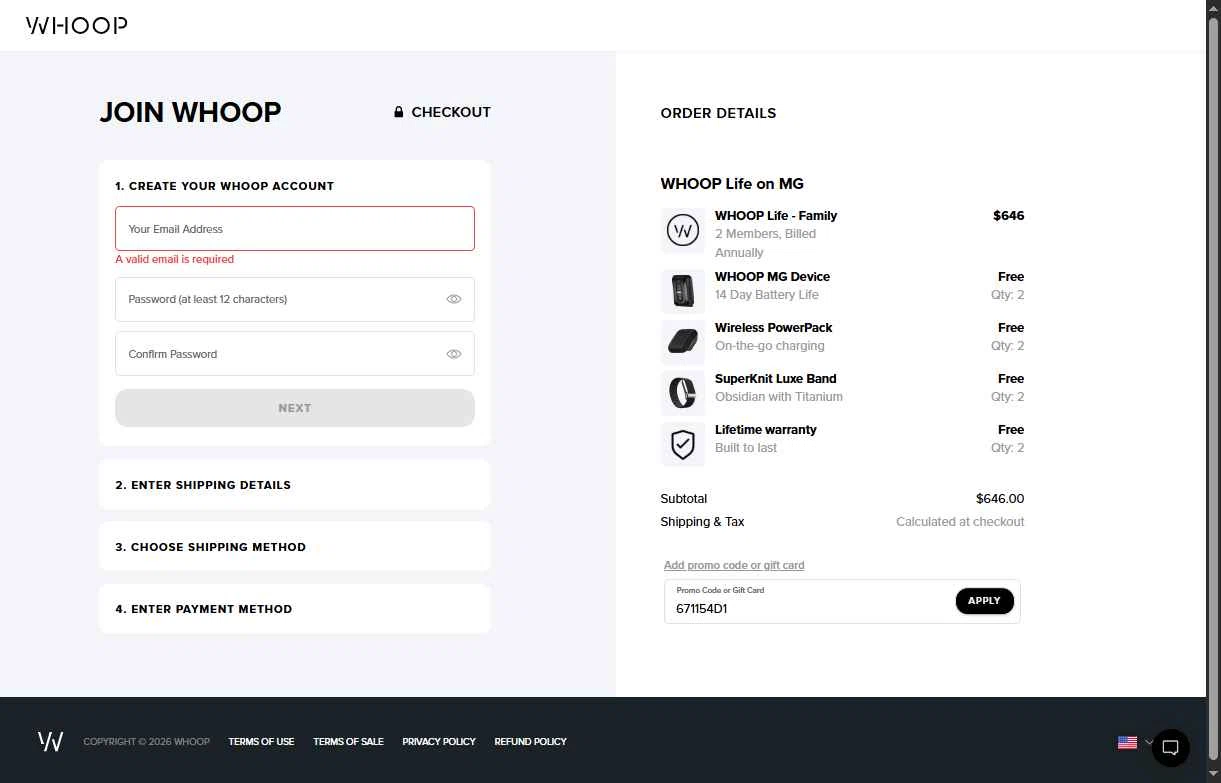Screen dimensions: 1221x783
Task: Expand Enter Payment Method section
Action: [294, 609]
